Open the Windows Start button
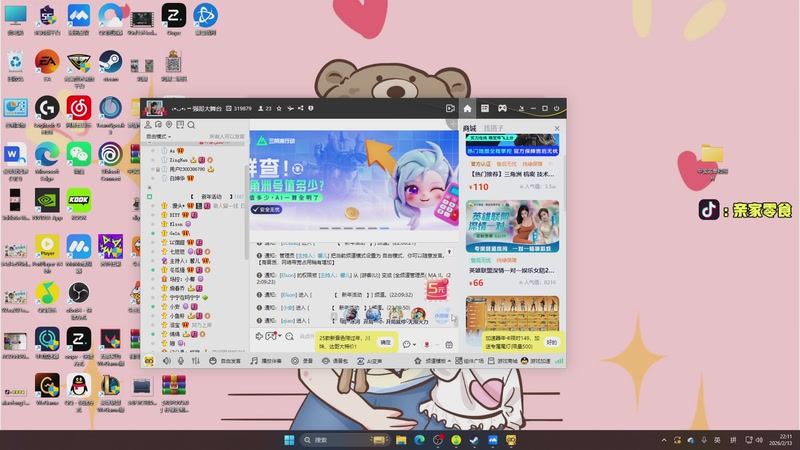 click(x=289, y=440)
